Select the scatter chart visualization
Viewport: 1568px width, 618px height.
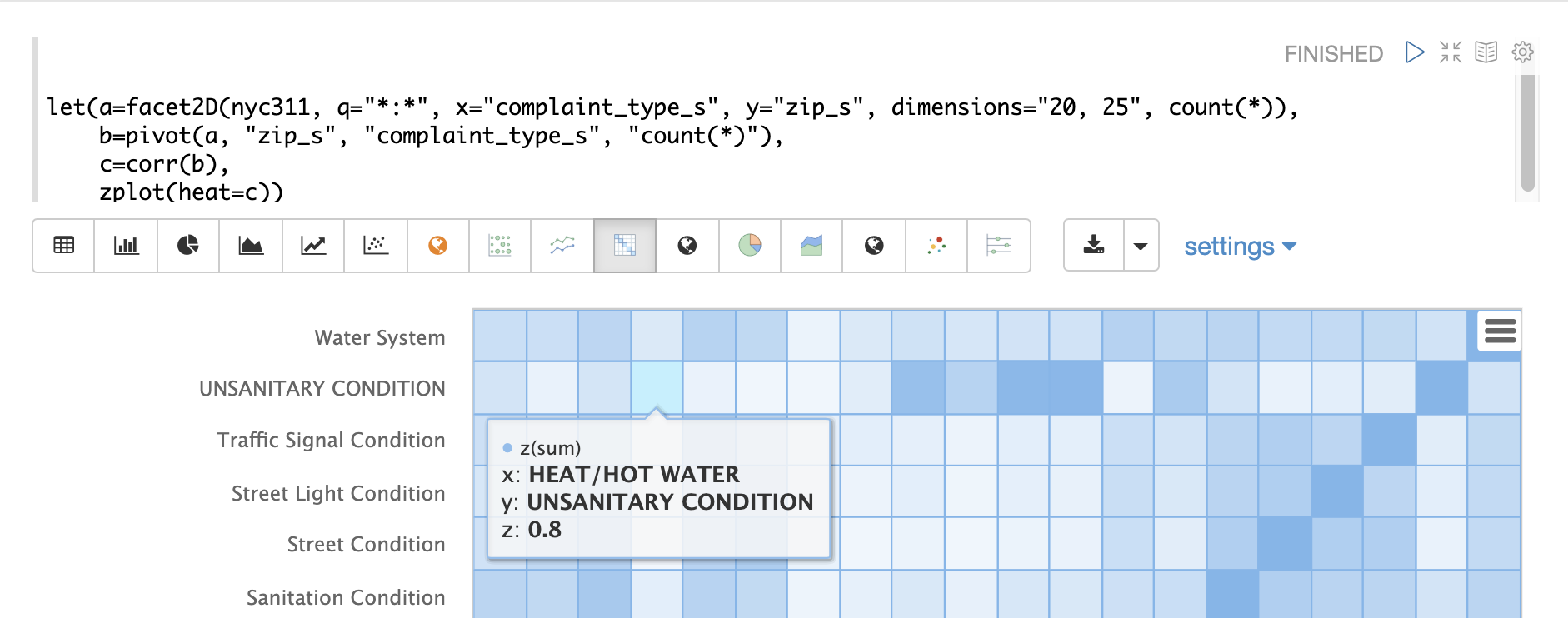(376, 246)
